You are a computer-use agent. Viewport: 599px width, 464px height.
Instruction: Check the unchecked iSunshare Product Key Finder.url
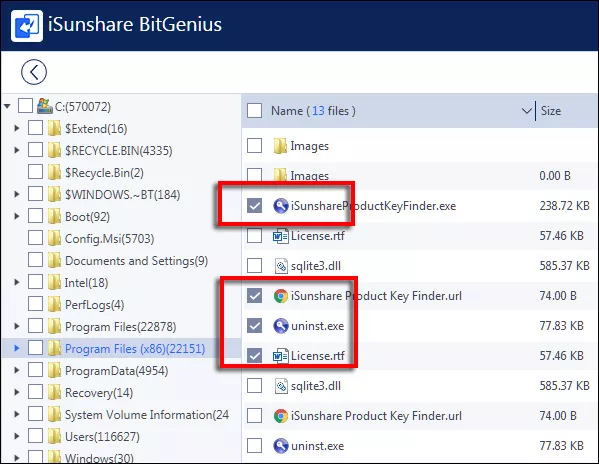pos(254,416)
